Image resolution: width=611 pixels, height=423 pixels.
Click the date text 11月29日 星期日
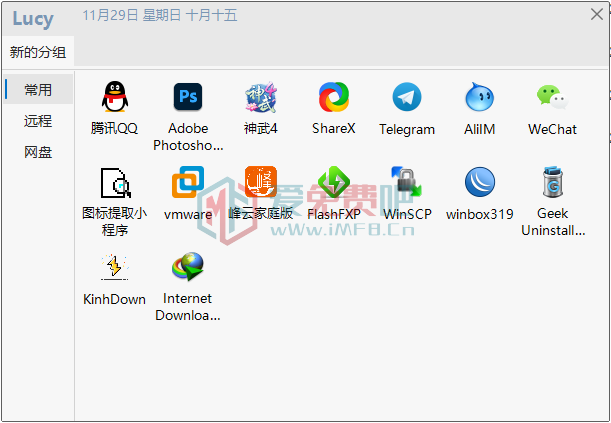[132, 16]
